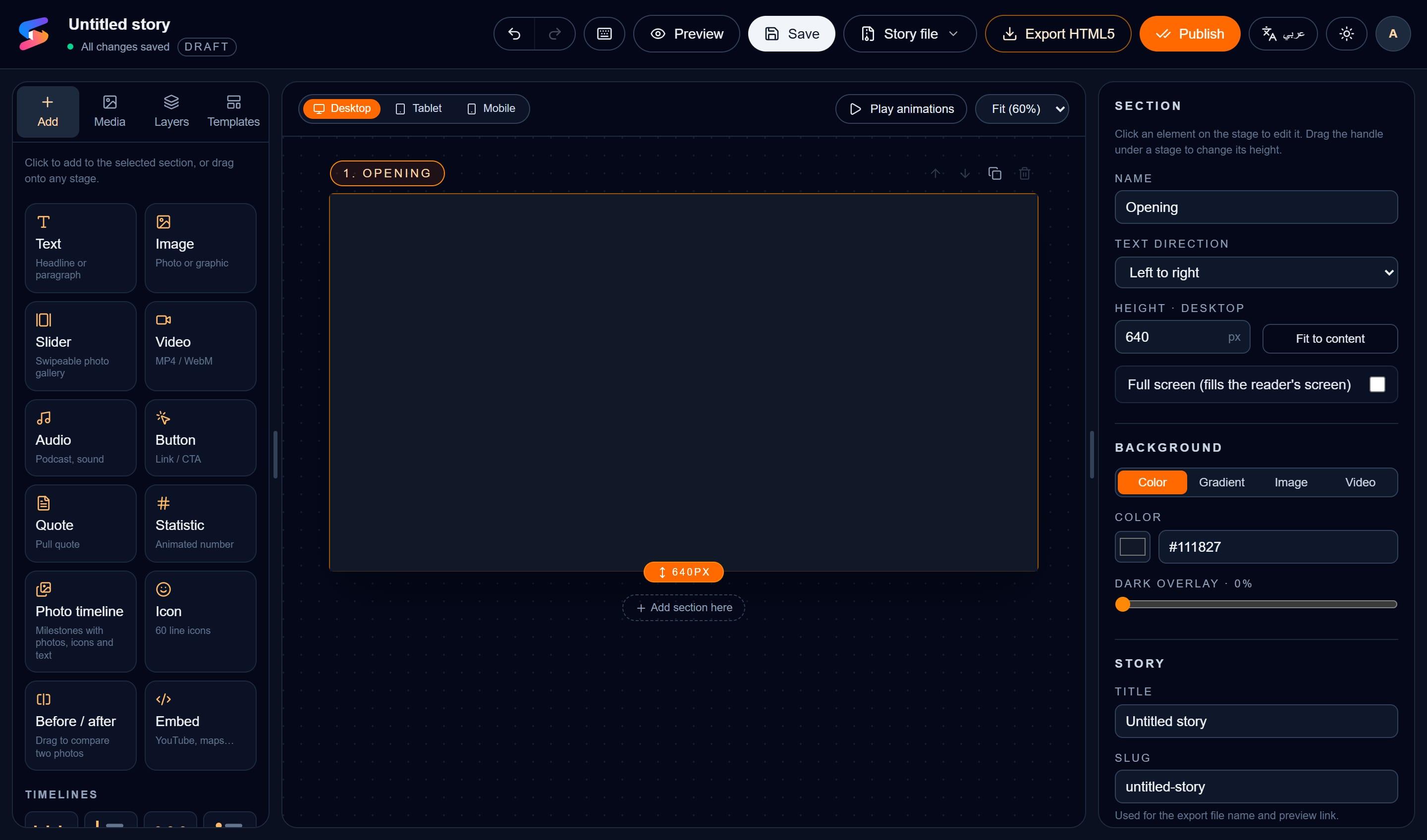This screenshot has width=1427, height=840.
Task: Open keyboard shortcuts icon button
Action: (604, 34)
